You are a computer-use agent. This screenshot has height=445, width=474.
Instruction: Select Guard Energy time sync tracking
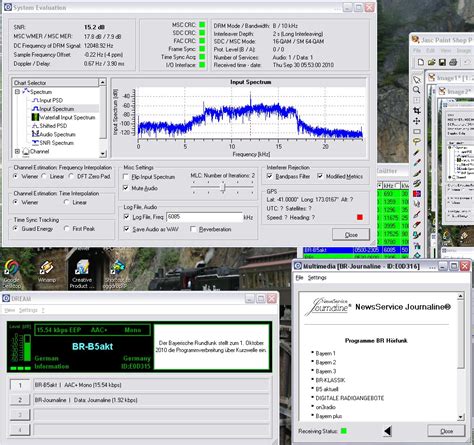[x=16, y=229]
